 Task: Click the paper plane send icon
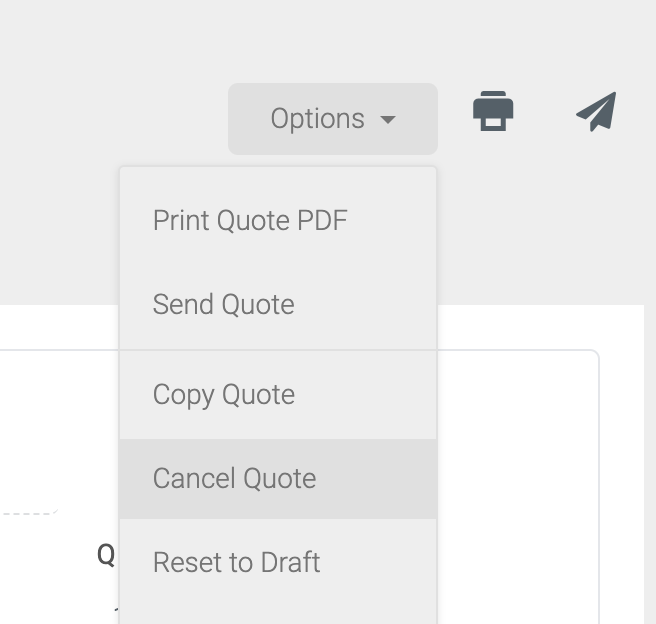[x=596, y=112]
